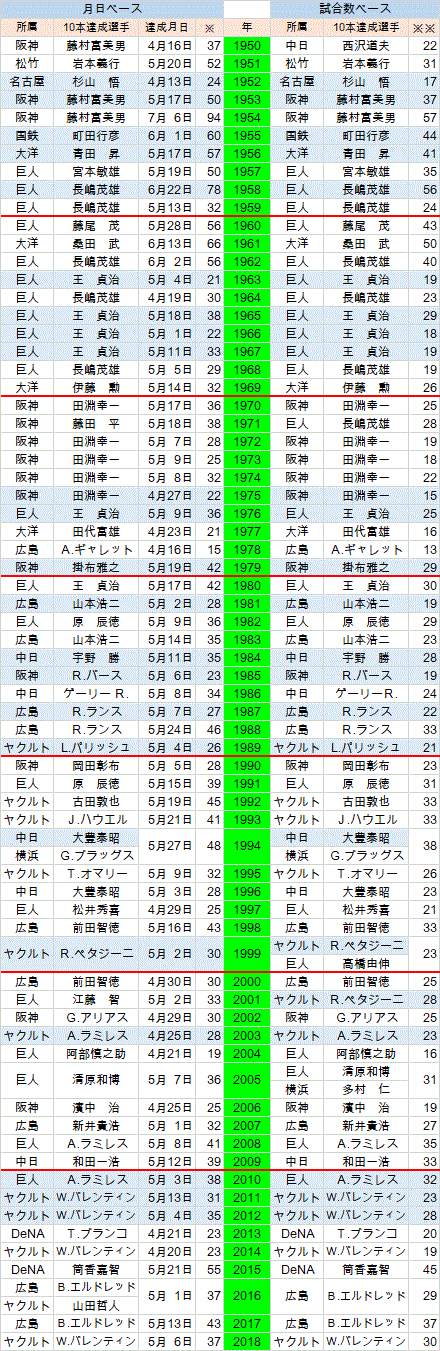Click the green 1963 year cell
Viewport: 440px width, 1351px height.
(247, 280)
